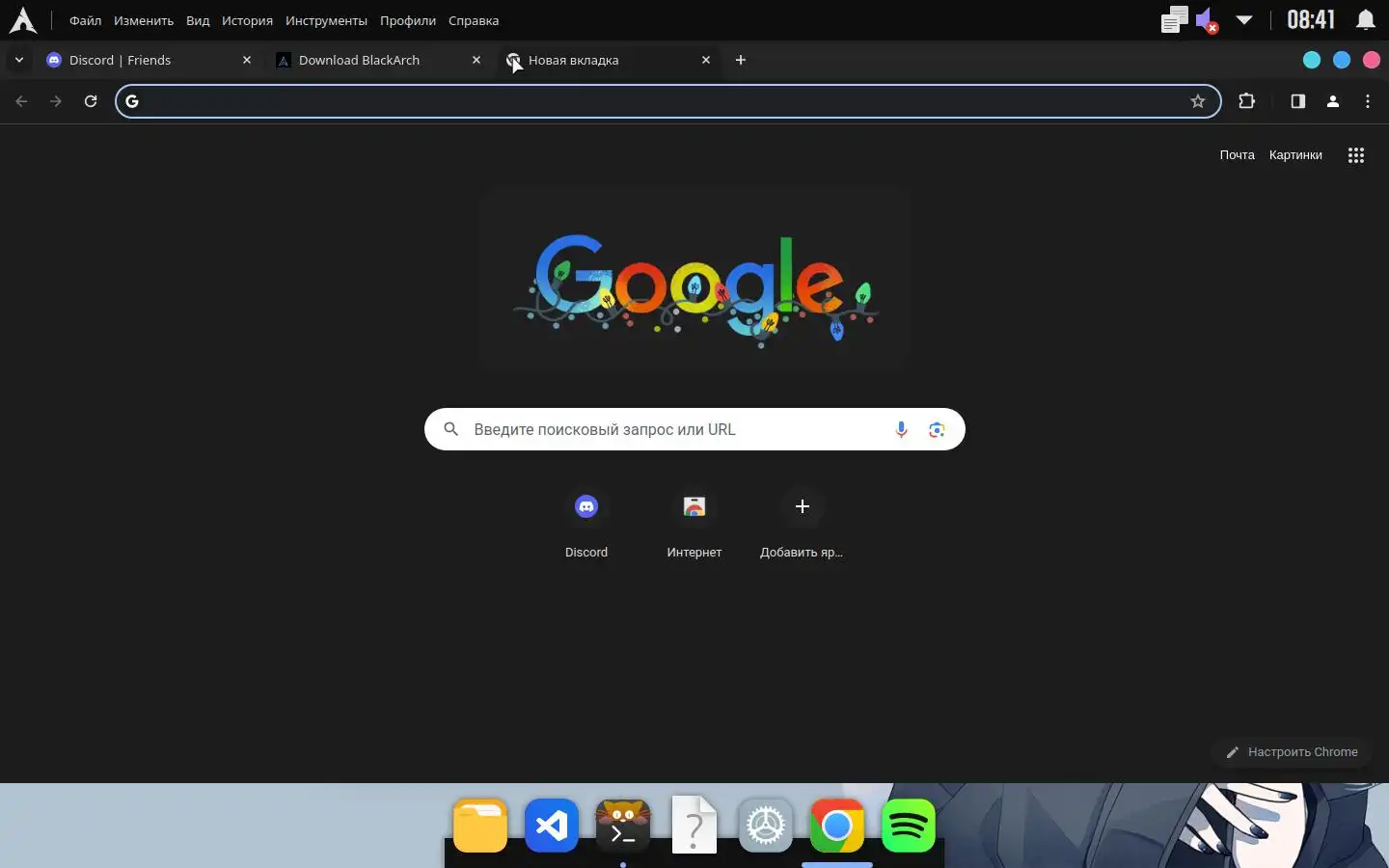
Task: Click the search magnifier icon
Action: (450, 429)
